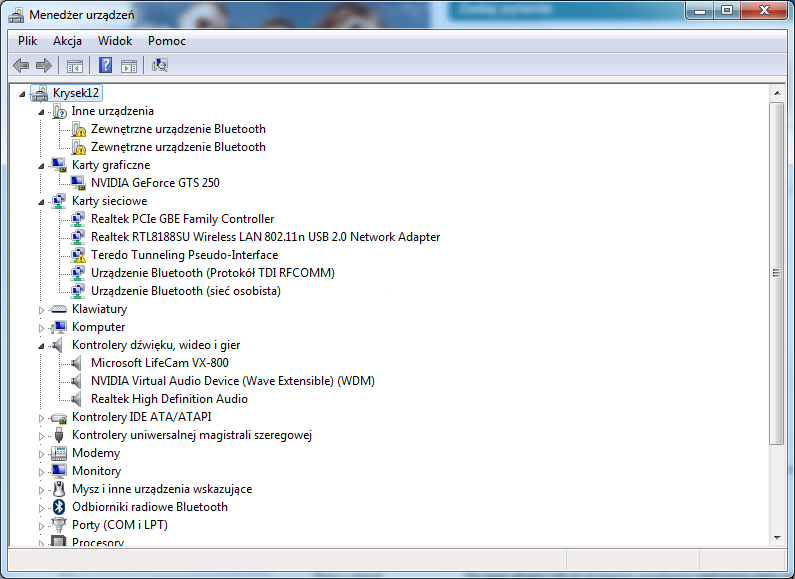Viewport: 795px width, 579px height.
Task: Click the Forward arrow toolbar icon
Action: [44, 65]
